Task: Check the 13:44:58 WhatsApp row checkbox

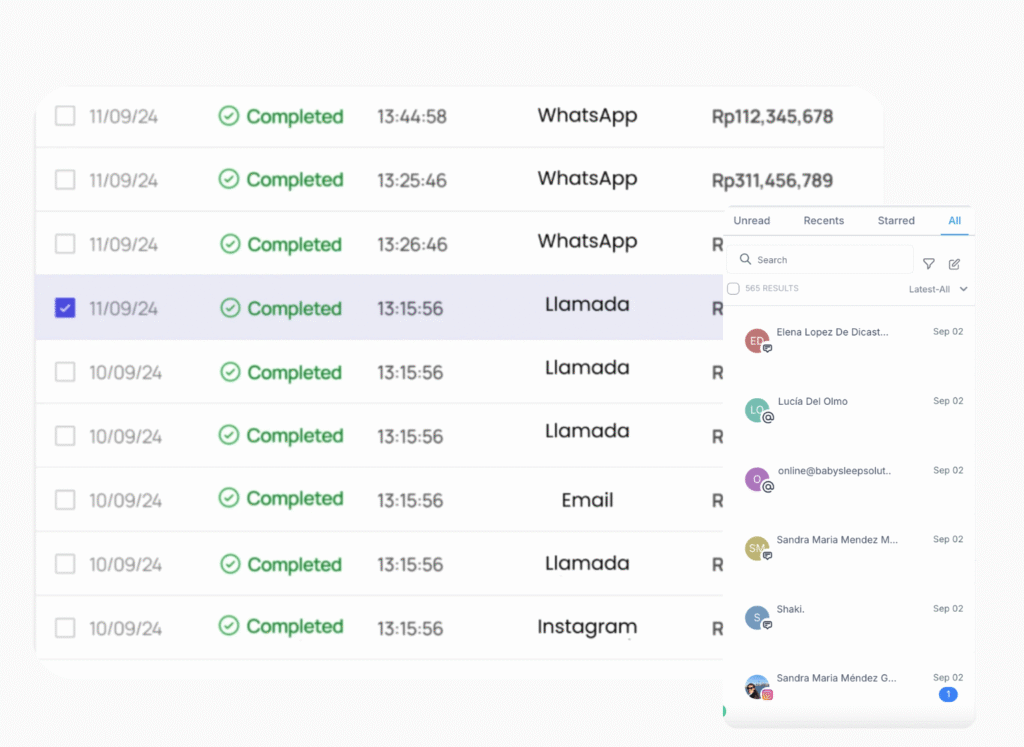Action: (x=65, y=116)
